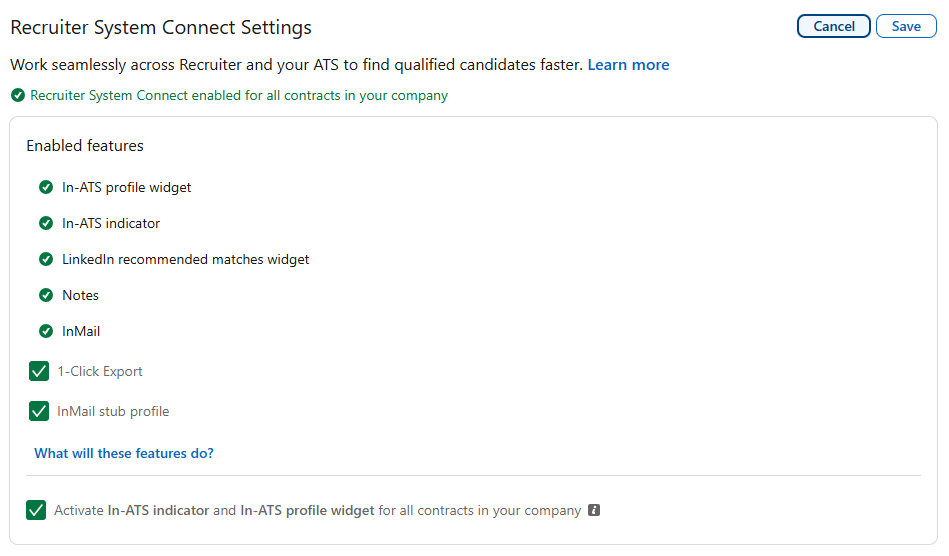Click the green status icon for Recruiter System Connect enabled
This screenshot has height=556, width=949.
[x=18, y=96]
